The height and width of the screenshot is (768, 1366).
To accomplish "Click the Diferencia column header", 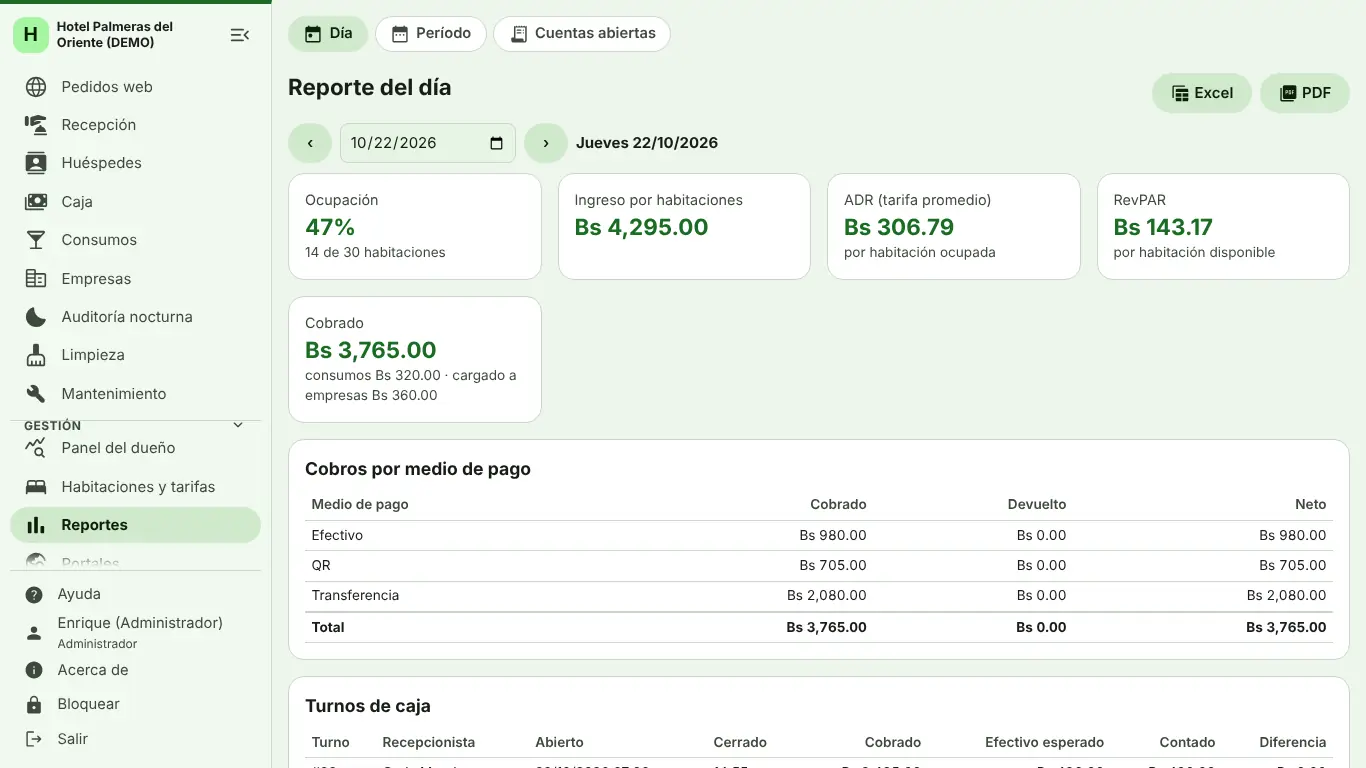I will 1292,742.
